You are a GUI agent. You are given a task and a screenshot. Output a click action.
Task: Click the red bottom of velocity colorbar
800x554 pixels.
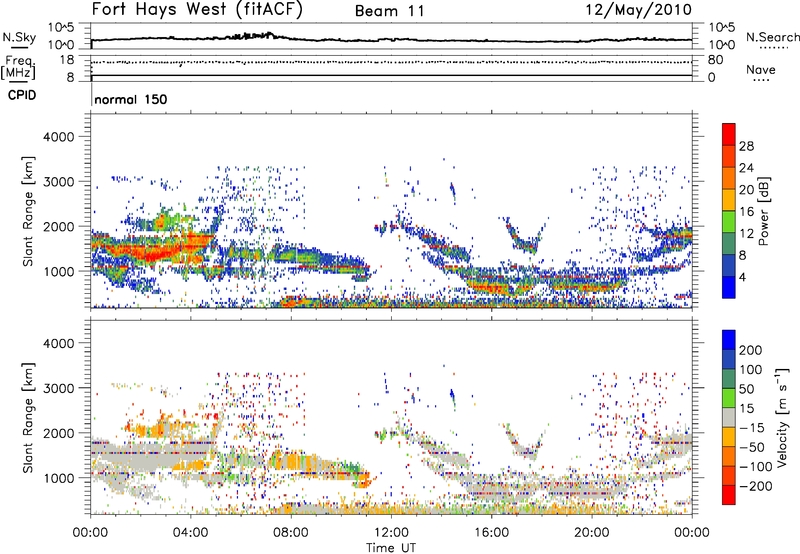point(729,496)
